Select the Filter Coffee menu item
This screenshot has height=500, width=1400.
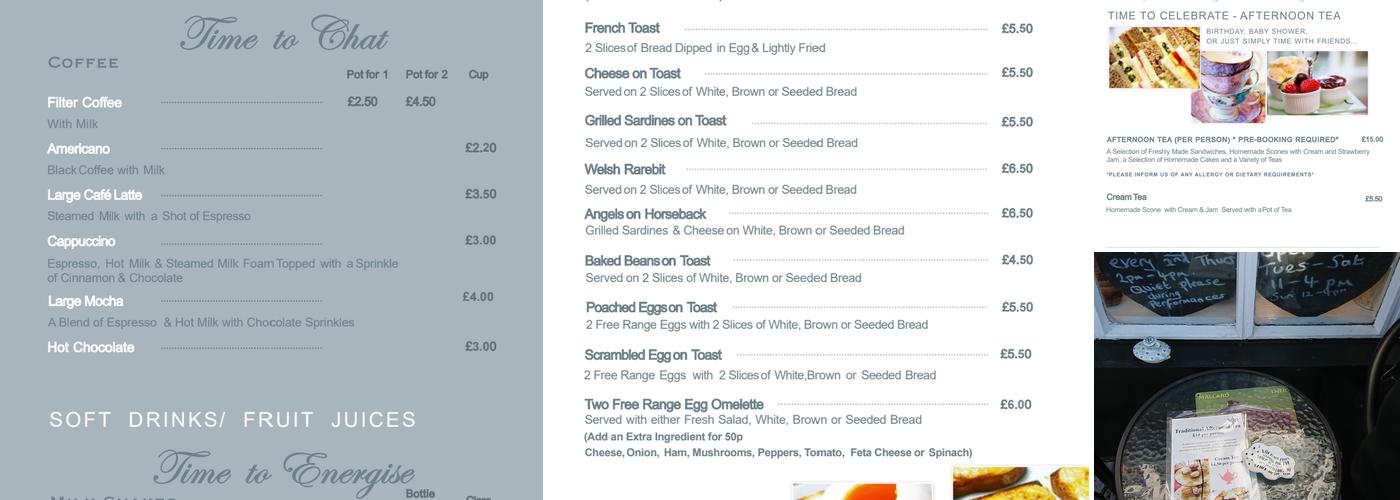(85, 103)
